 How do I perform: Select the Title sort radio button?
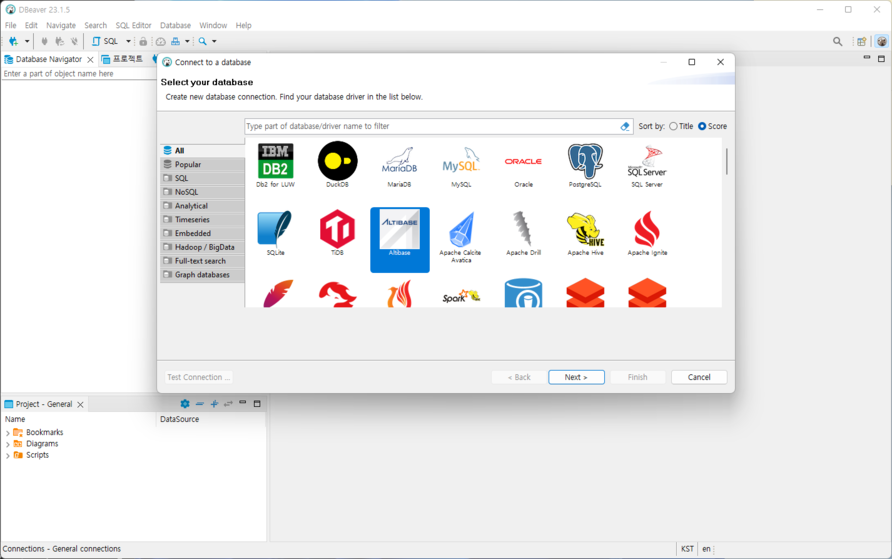coord(674,127)
